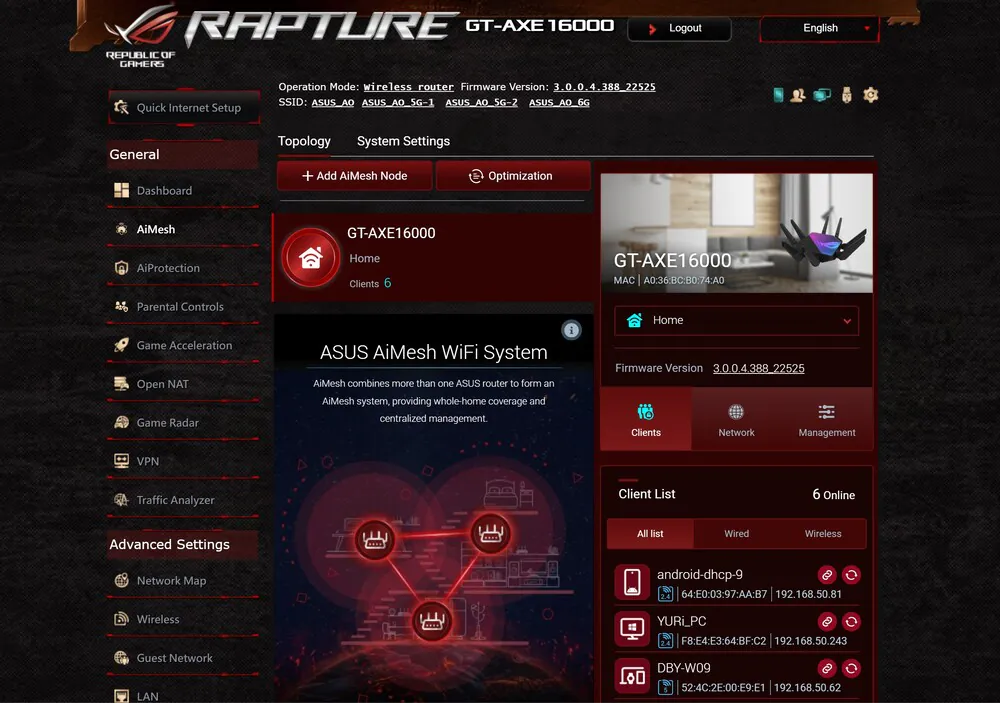Open Game Acceleration rocket icon
Image resolution: width=1000 pixels, height=703 pixels.
121,345
